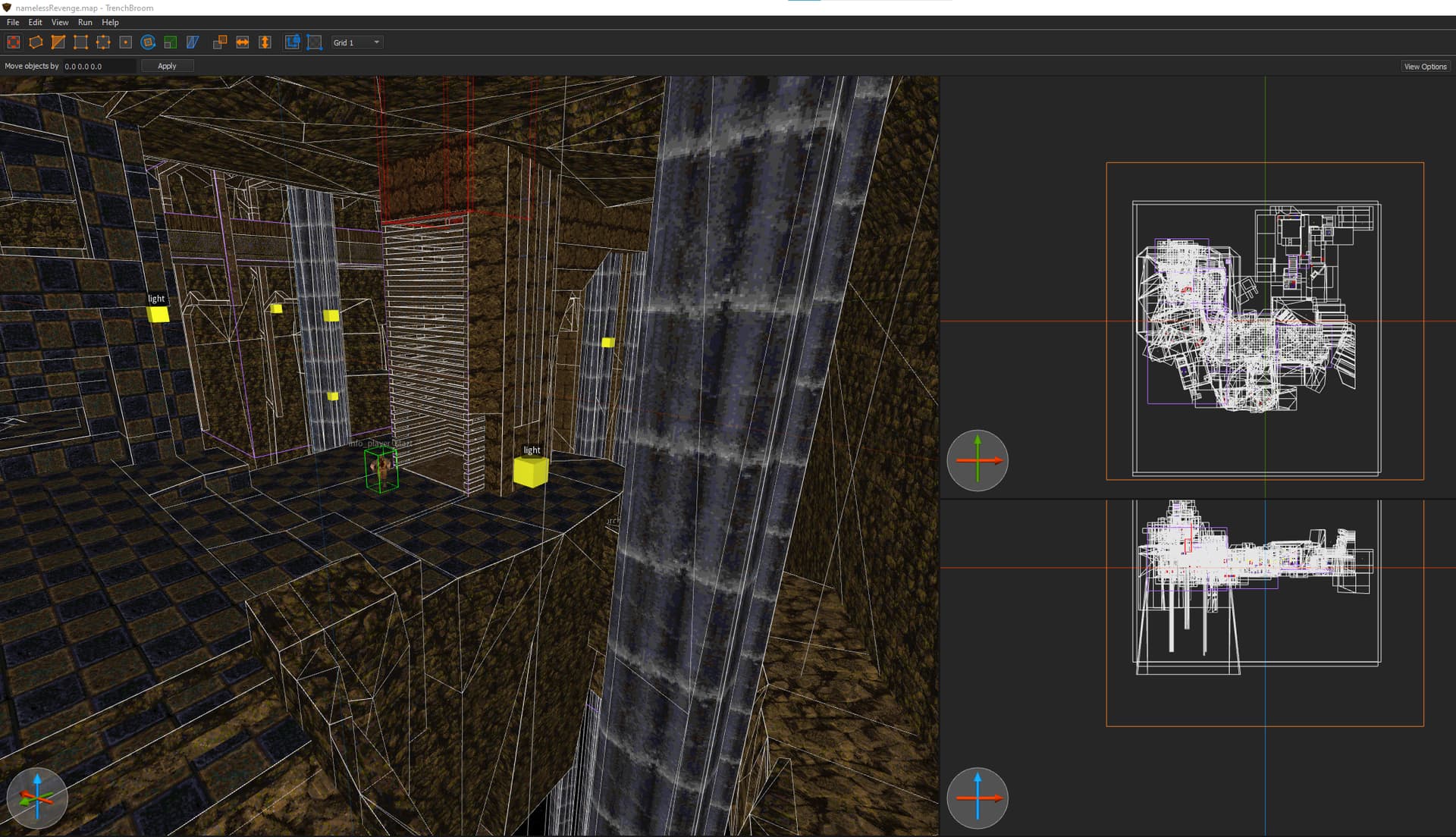The height and width of the screenshot is (837, 1456).
Task: Select the Face tool
Action: point(126,42)
